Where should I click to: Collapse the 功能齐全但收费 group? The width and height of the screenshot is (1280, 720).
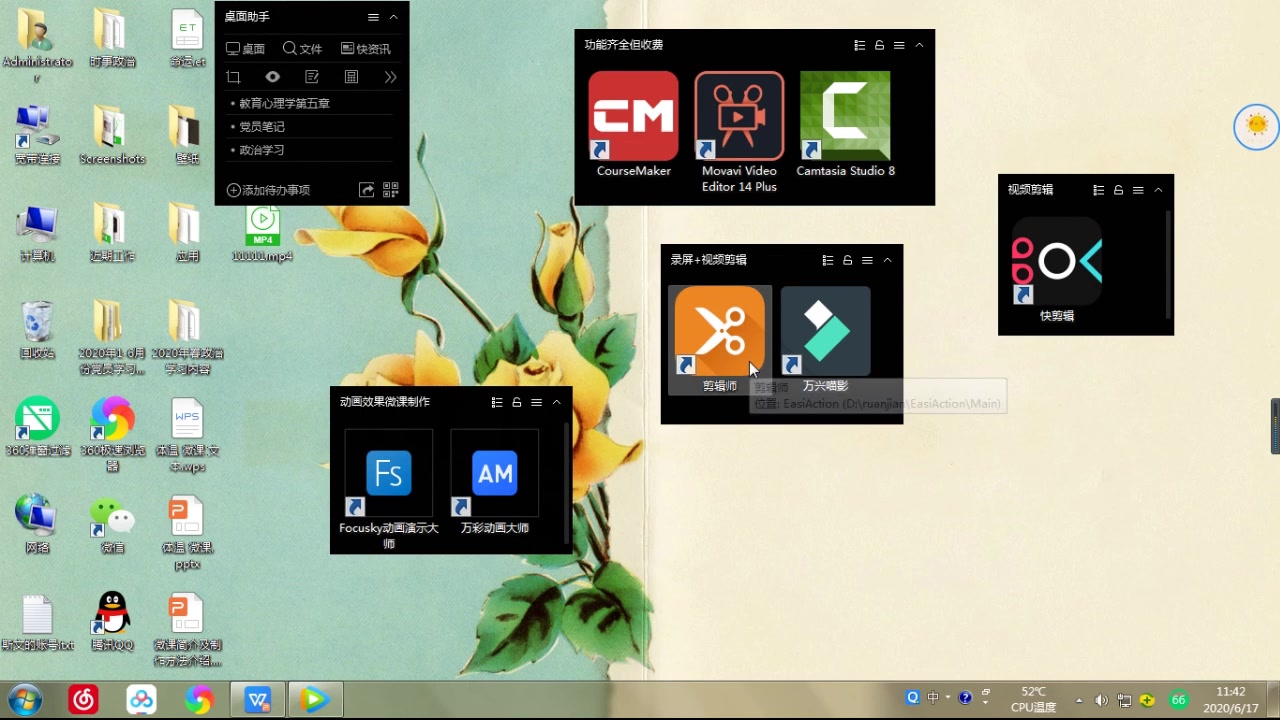pos(919,45)
